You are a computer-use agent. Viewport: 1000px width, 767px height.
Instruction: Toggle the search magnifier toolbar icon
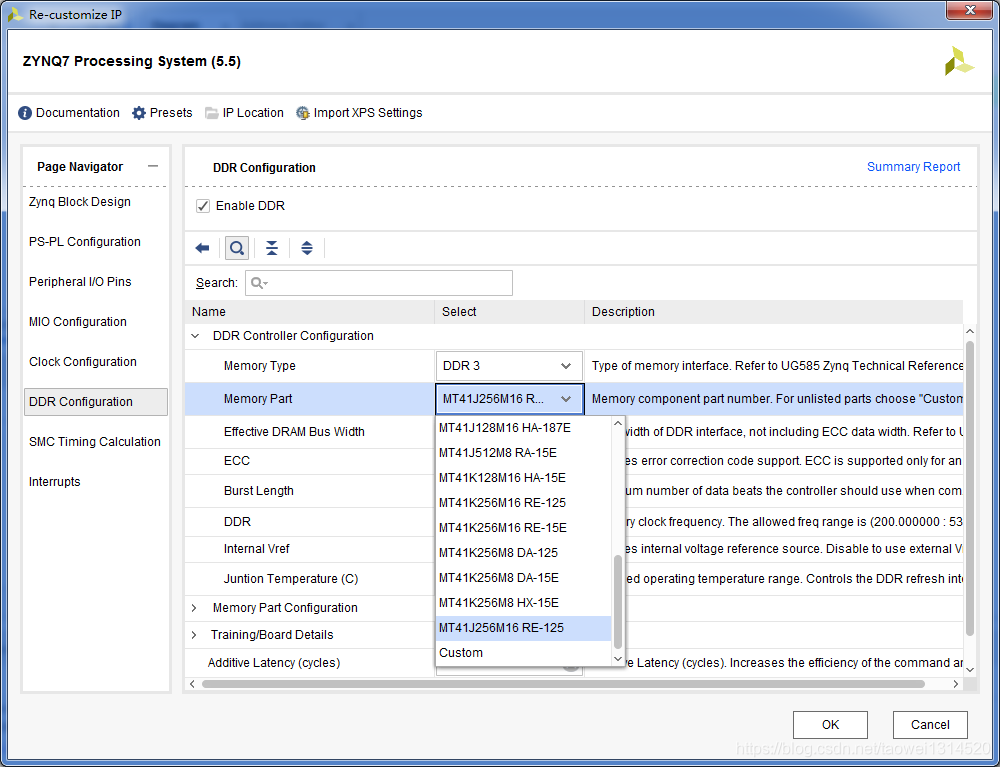[x=237, y=248]
